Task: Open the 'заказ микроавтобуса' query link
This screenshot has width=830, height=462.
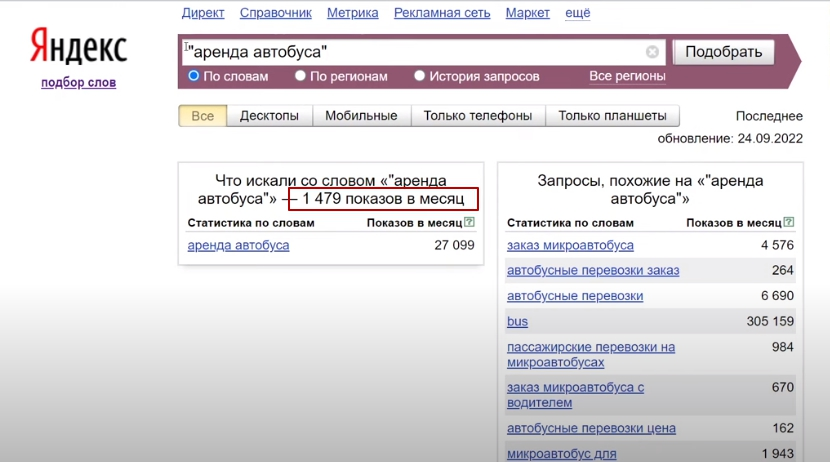Action: click(570, 246)
